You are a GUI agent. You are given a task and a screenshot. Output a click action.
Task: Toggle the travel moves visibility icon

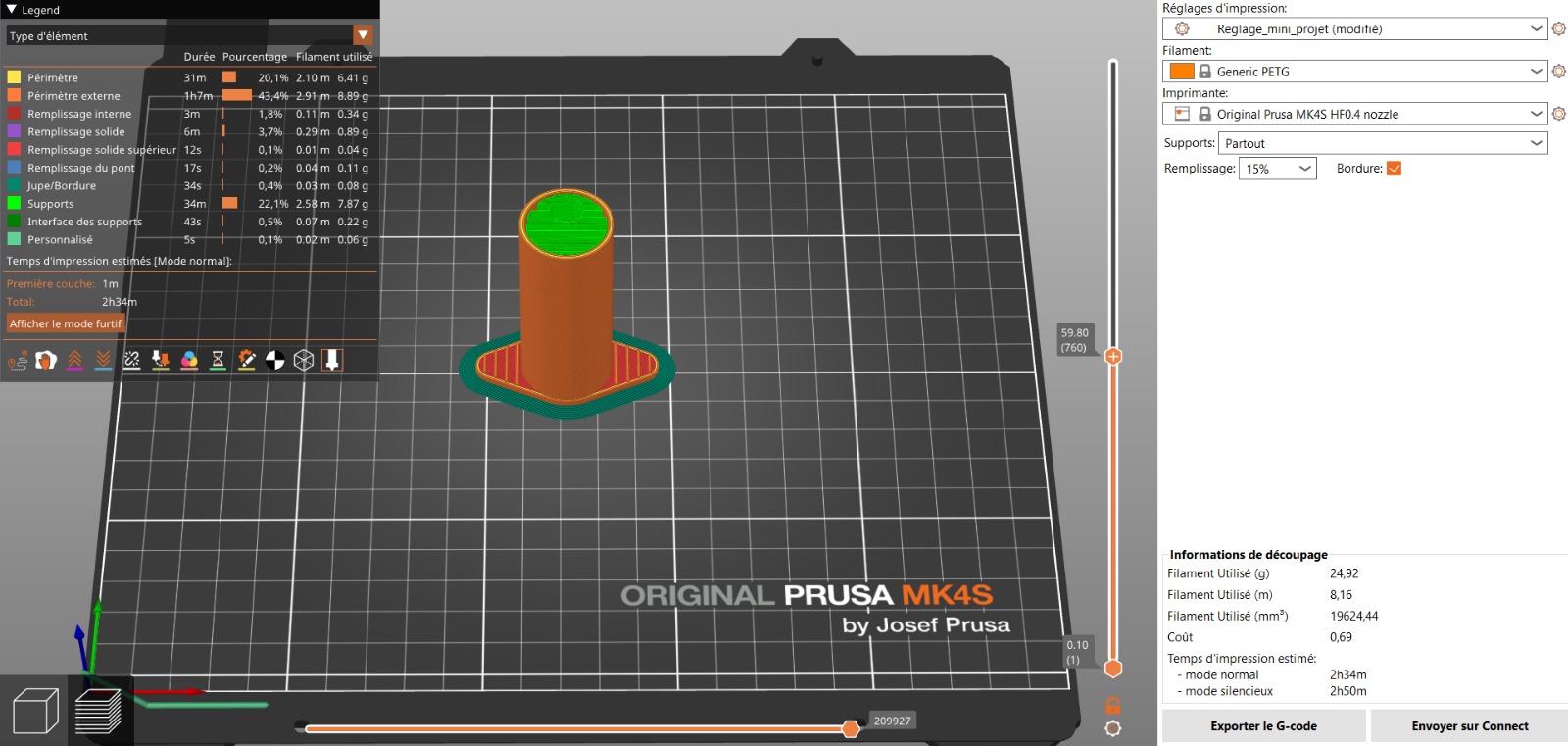(x=18, y=361)
